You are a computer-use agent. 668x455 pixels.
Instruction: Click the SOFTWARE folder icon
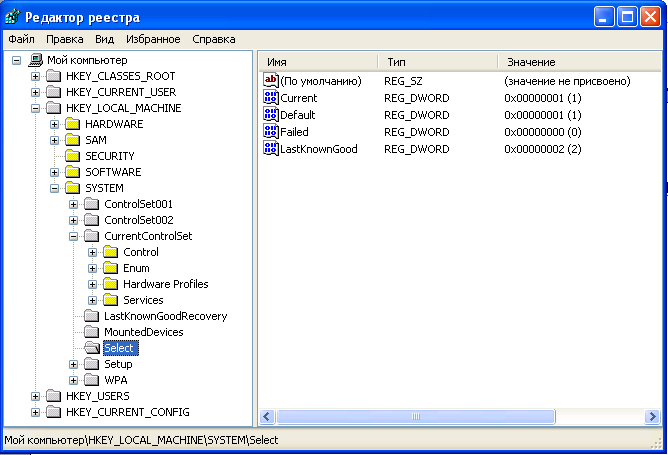pos(72,172)
